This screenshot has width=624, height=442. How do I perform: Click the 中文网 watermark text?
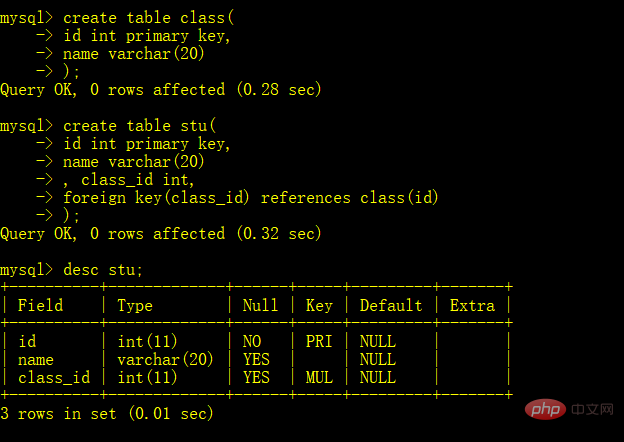593,409
